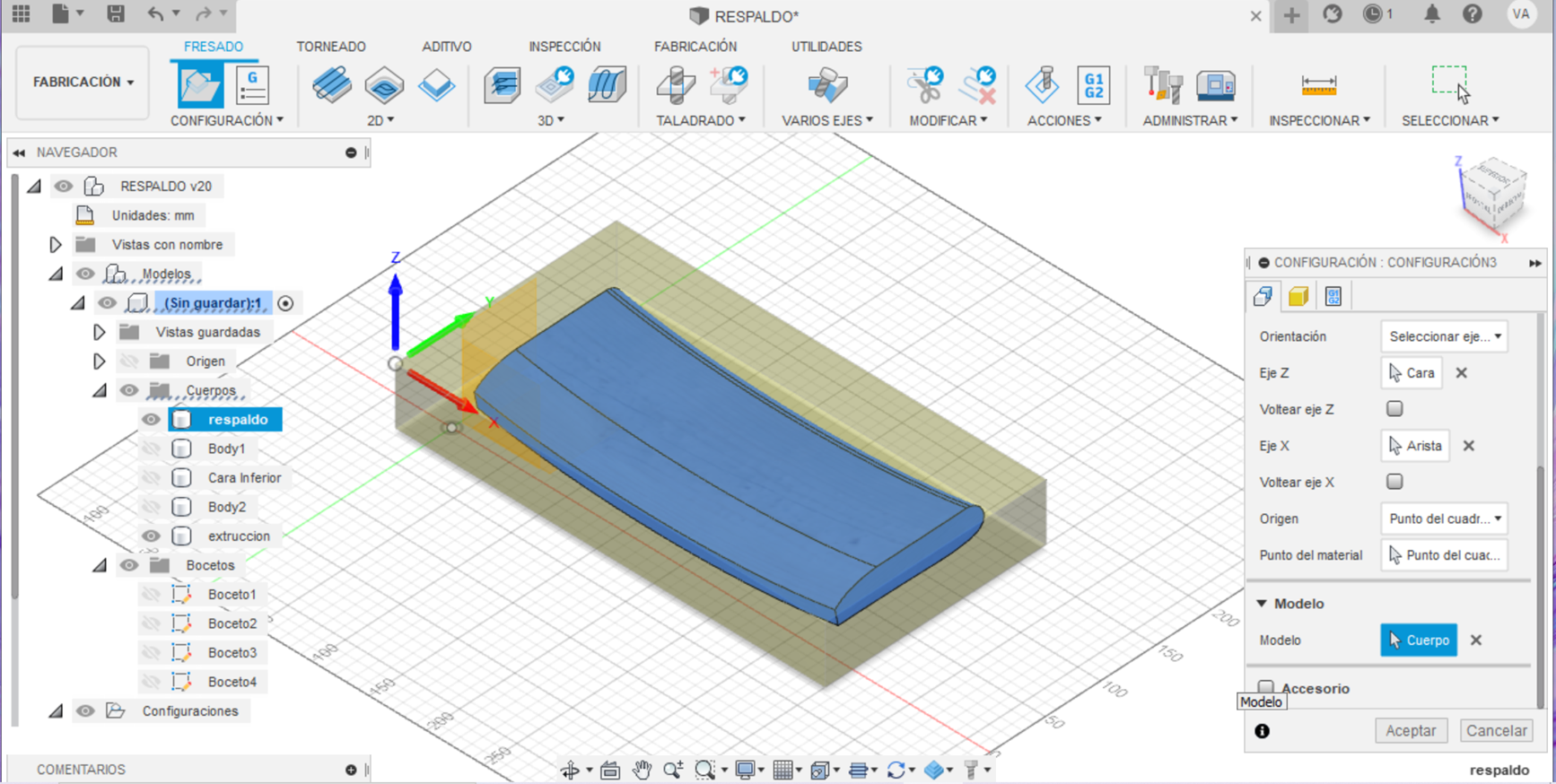Image resolution: width=1556 pixels, height=784 pixels.
Task: Click the save disk icon in title bar
Action: coord(116,13)
